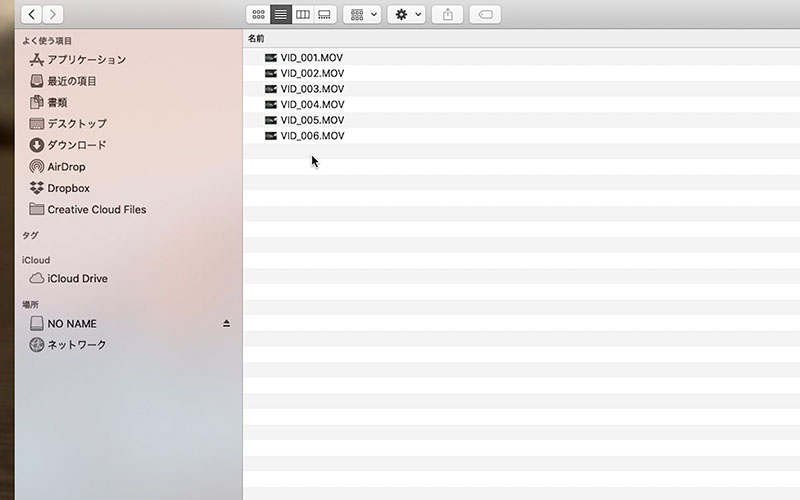Screen dimensions: 800x500
Task: Click the back navigation arrow
Action: tap(32, 14)
